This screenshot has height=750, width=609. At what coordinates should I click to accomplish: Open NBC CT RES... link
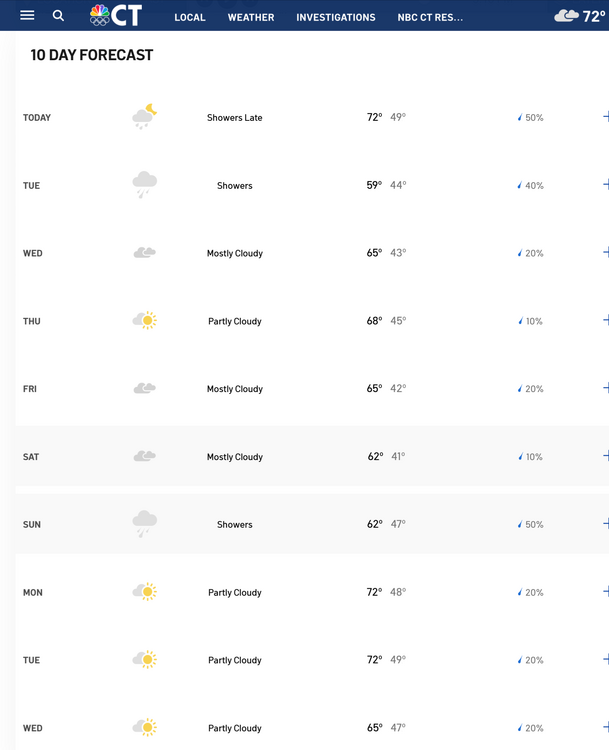pos(430,18)
